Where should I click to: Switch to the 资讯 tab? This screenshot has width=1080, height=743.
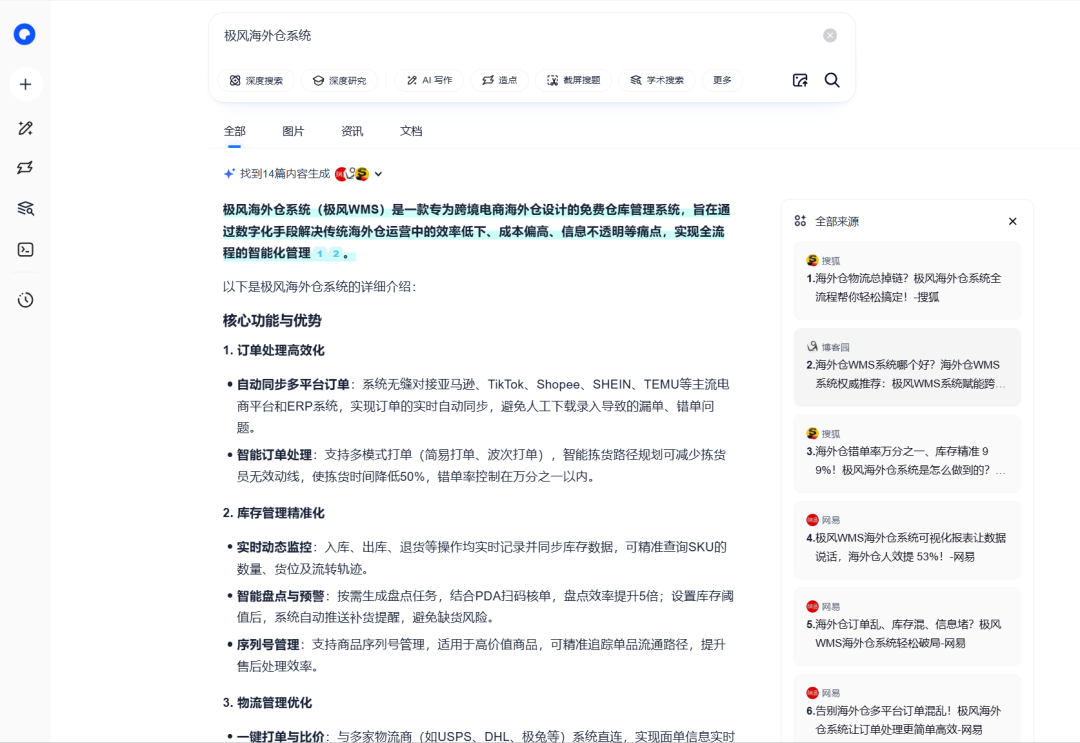point(352,131)
